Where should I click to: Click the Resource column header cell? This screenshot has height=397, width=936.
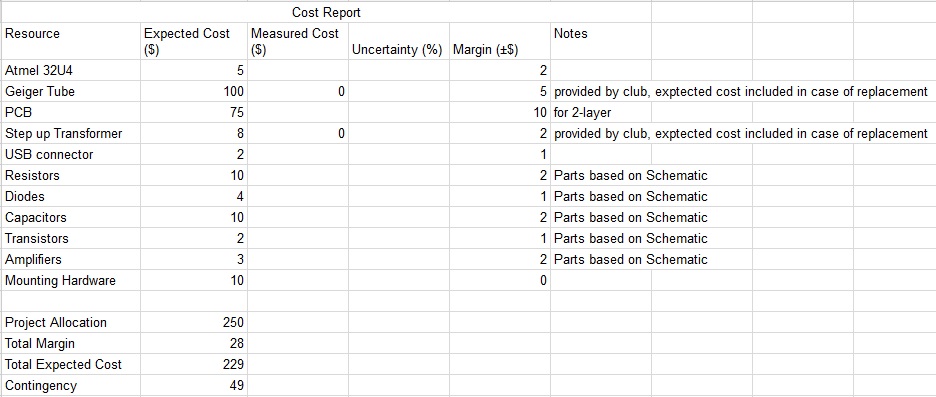point(71,41)
